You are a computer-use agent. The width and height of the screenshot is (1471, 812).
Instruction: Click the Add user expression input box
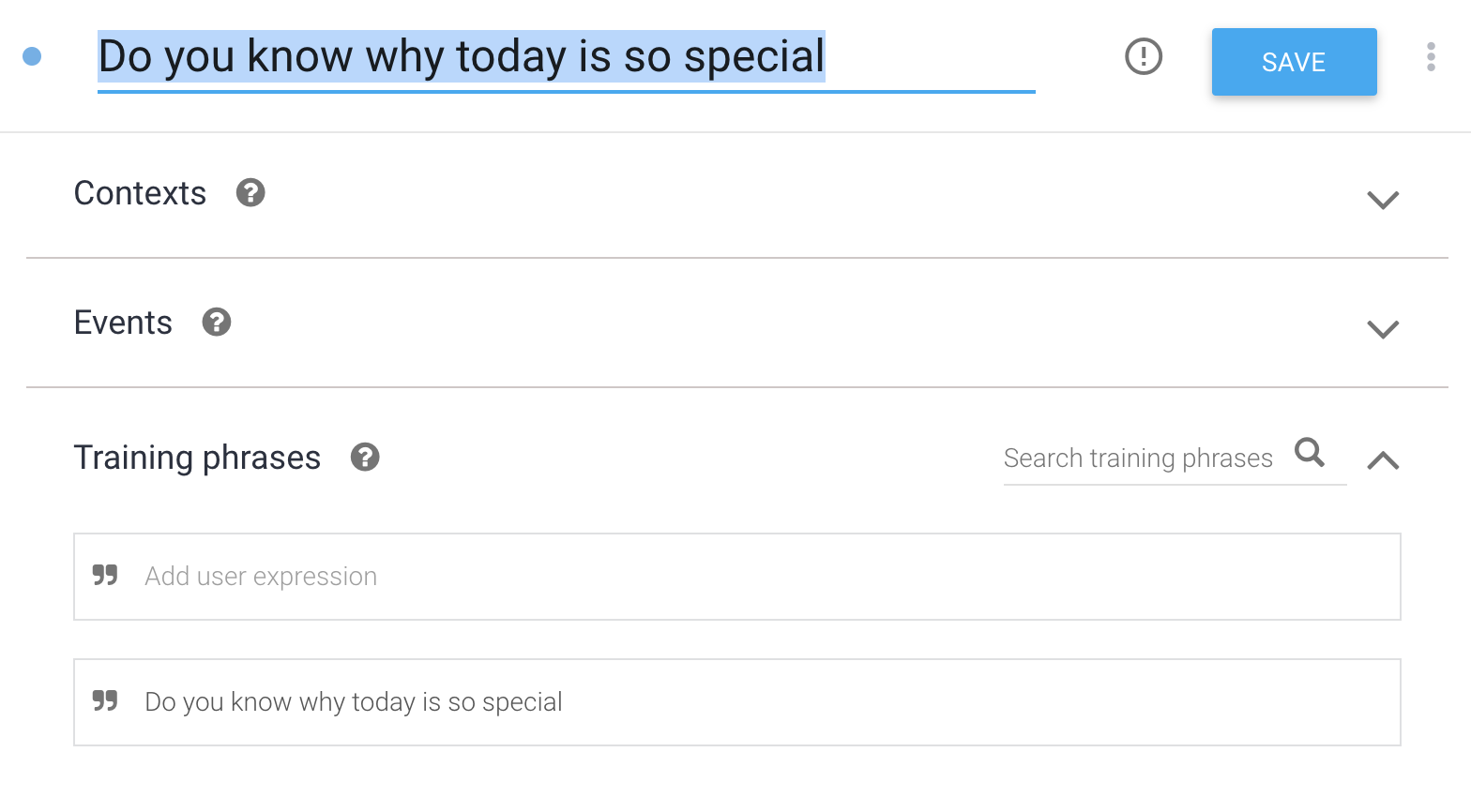pos(737,577)
